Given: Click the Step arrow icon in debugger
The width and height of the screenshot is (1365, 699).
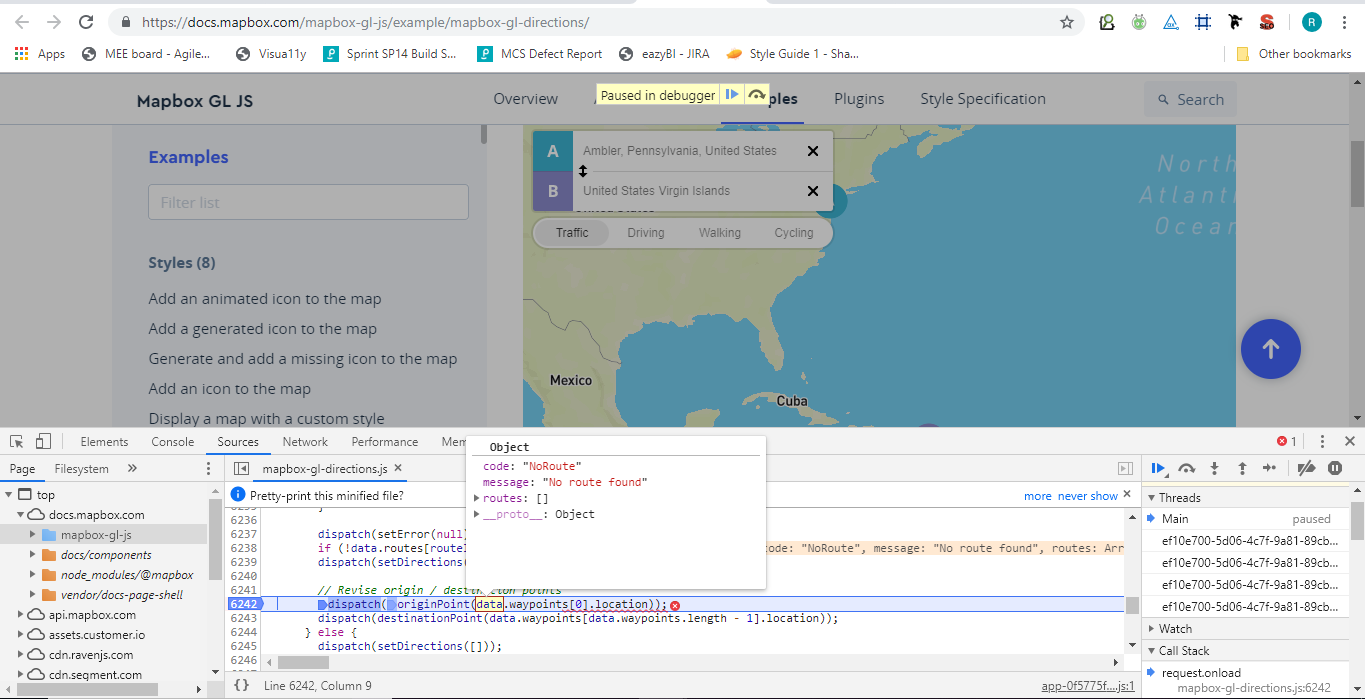Looking at the screenshot, I should click(x=1269, y=468).
